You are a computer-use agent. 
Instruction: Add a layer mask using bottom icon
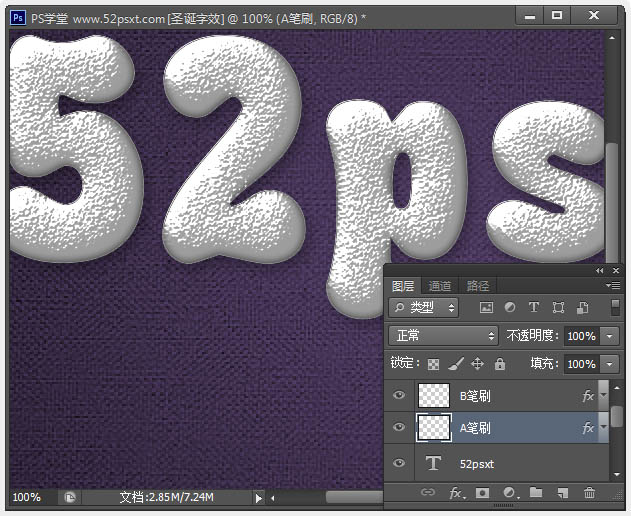click(x=482, y=493)
